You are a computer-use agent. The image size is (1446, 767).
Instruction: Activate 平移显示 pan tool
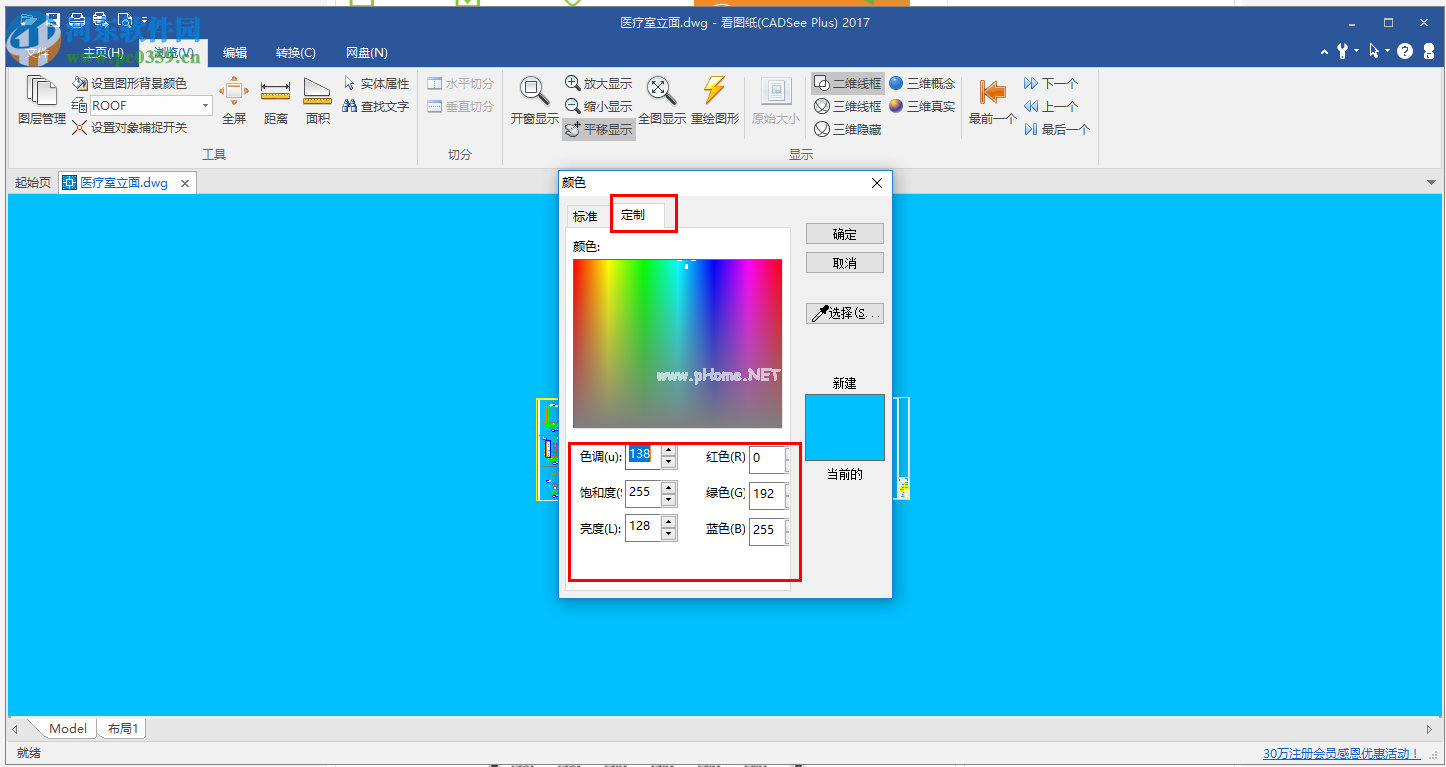(598, 129)
